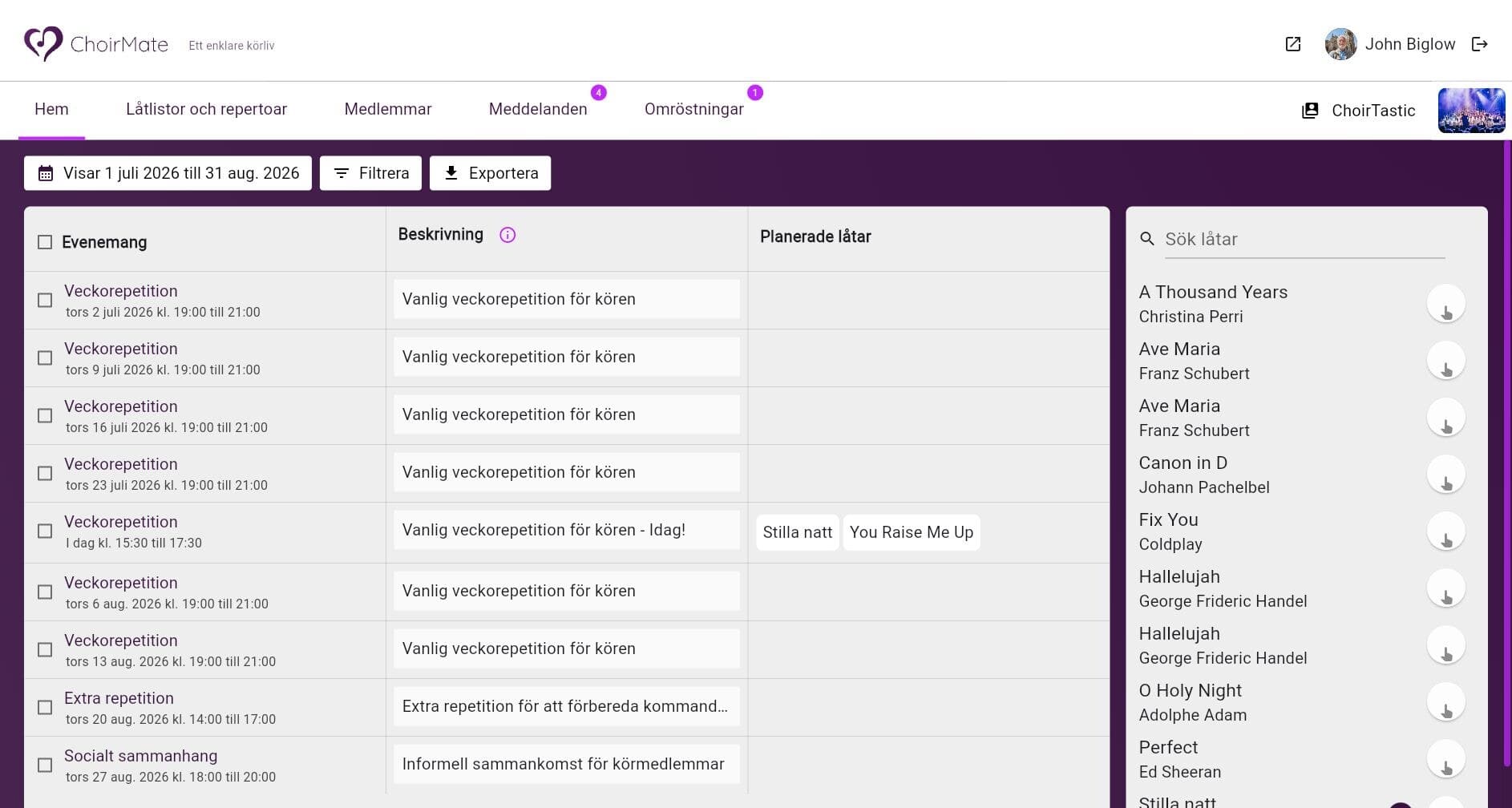Click the drag hand icon for A Thousand Years

pyautogui.click(x=1446, y=304)
